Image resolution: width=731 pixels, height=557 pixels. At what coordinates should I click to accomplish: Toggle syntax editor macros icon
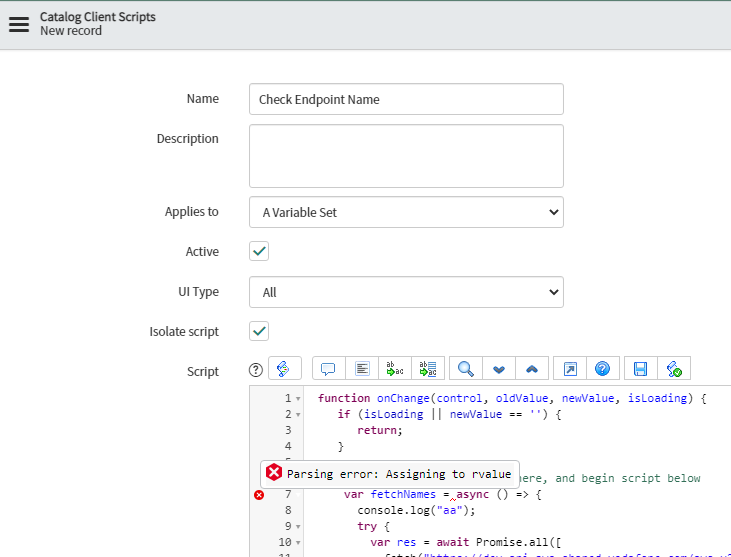pyautogui.click(x=284, y=369)
